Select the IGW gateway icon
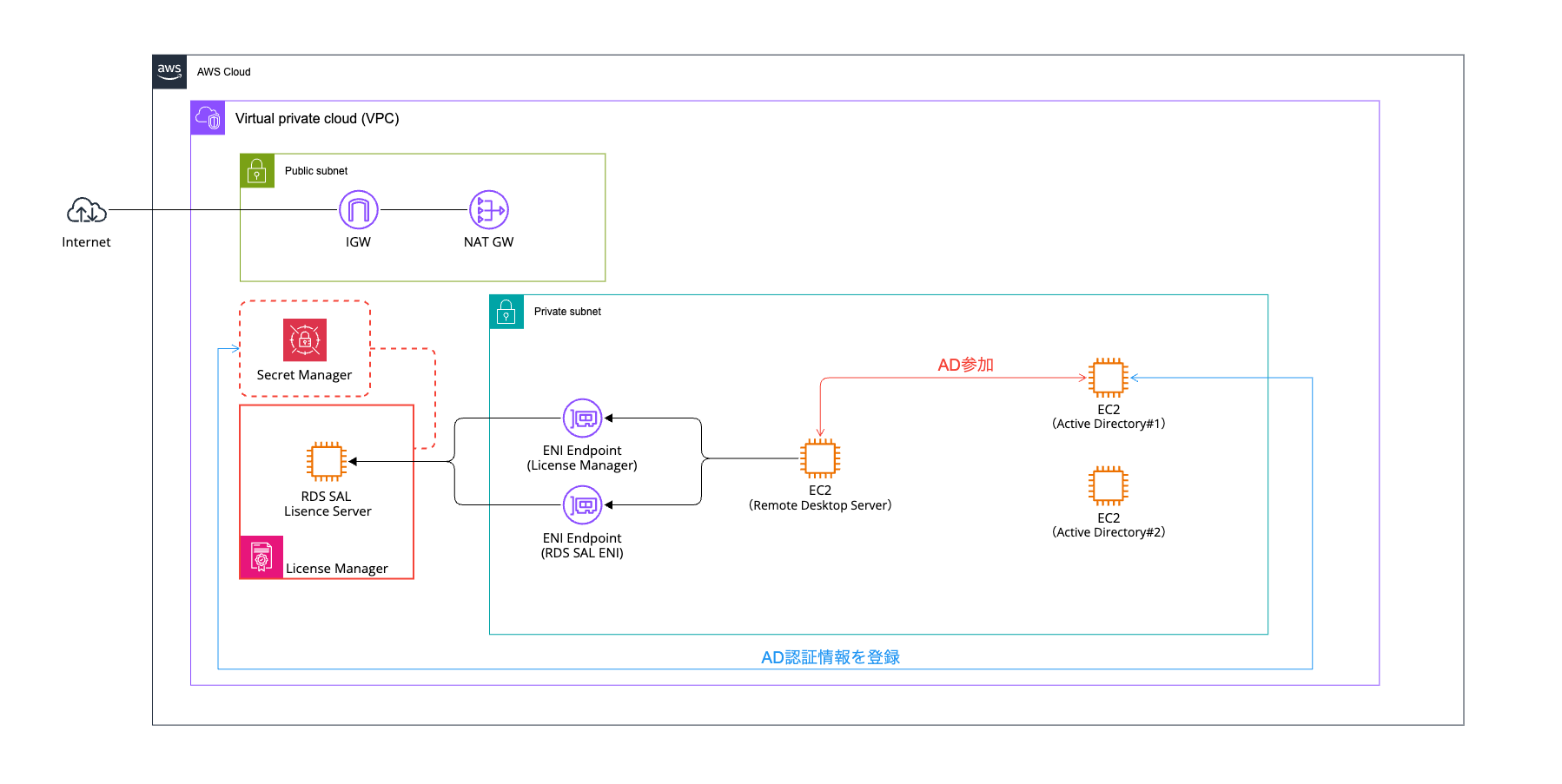This screenshot has height=784, width=1562. tap(359, 210)
